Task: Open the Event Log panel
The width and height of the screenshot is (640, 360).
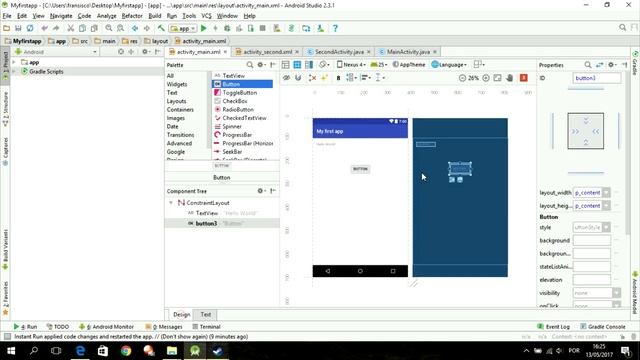Action: pyautogui.click(x=553, y=327)
